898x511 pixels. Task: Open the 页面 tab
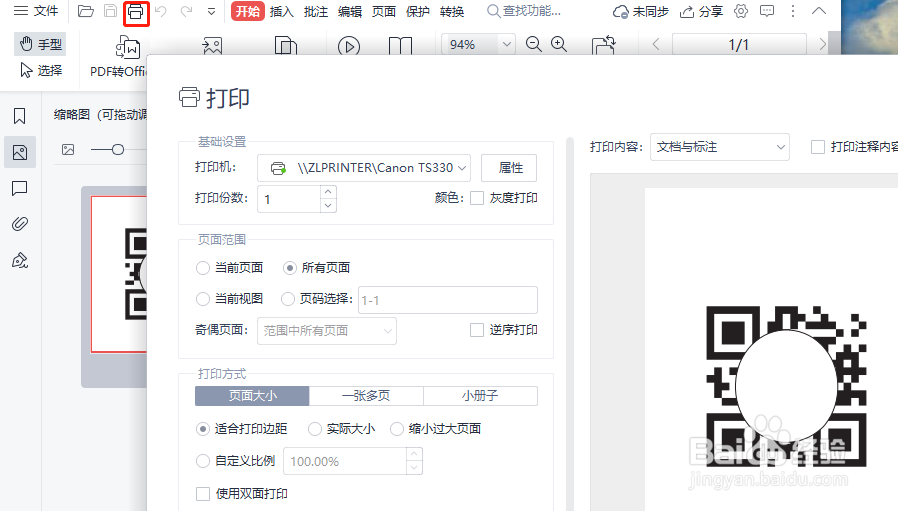pyautogui.click(x=384, y=11)
